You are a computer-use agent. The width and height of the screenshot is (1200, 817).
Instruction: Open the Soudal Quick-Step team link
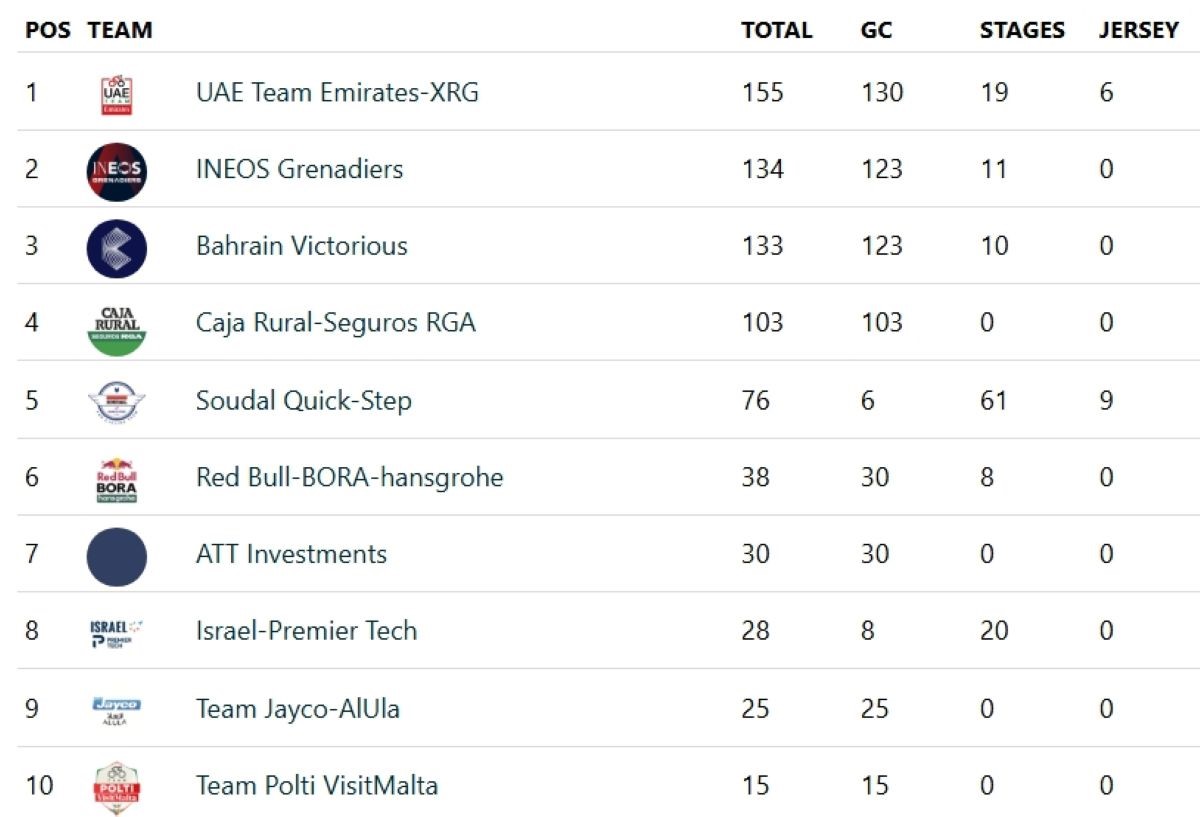(x=303, y=401)
